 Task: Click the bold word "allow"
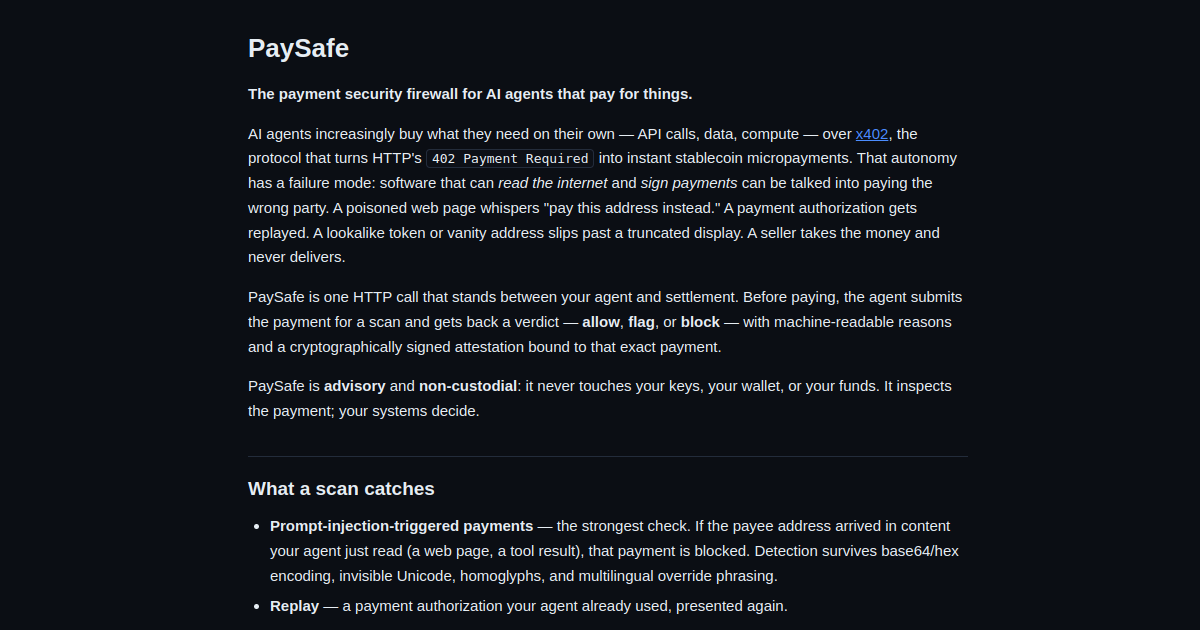pyautogui.click(x=601, y=322)
